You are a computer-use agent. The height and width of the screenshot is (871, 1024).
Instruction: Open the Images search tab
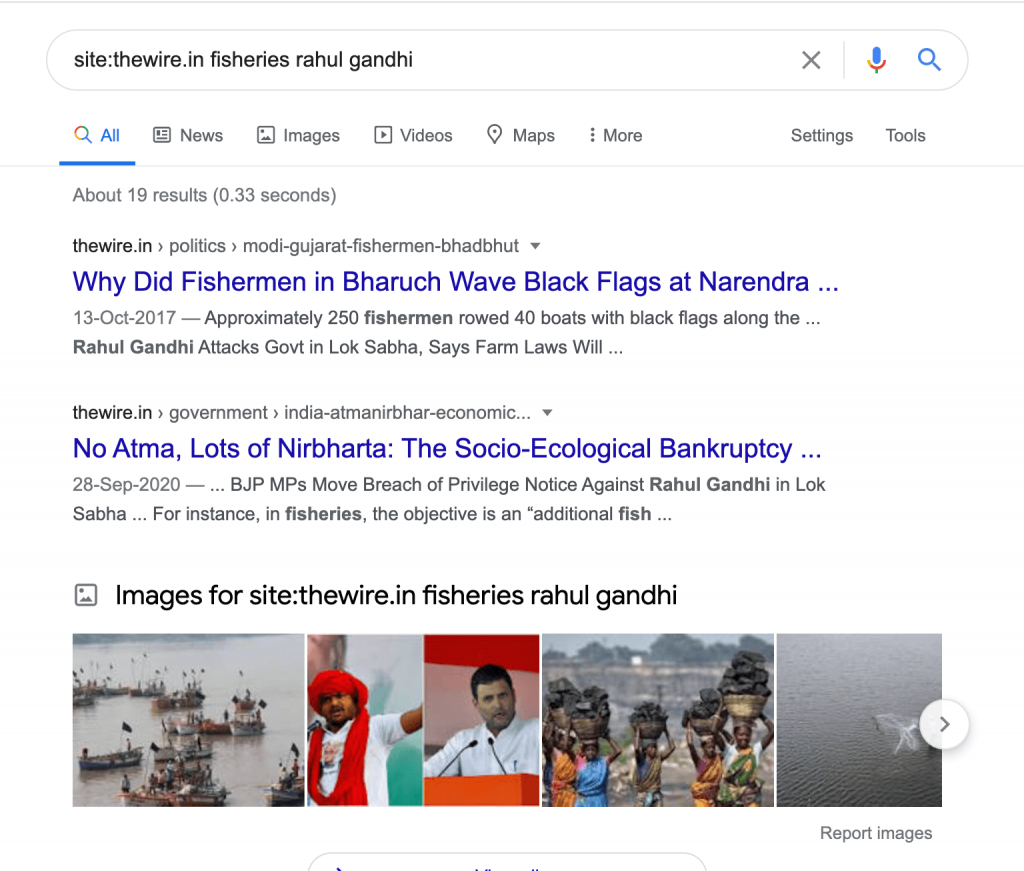tap(298, 136)
